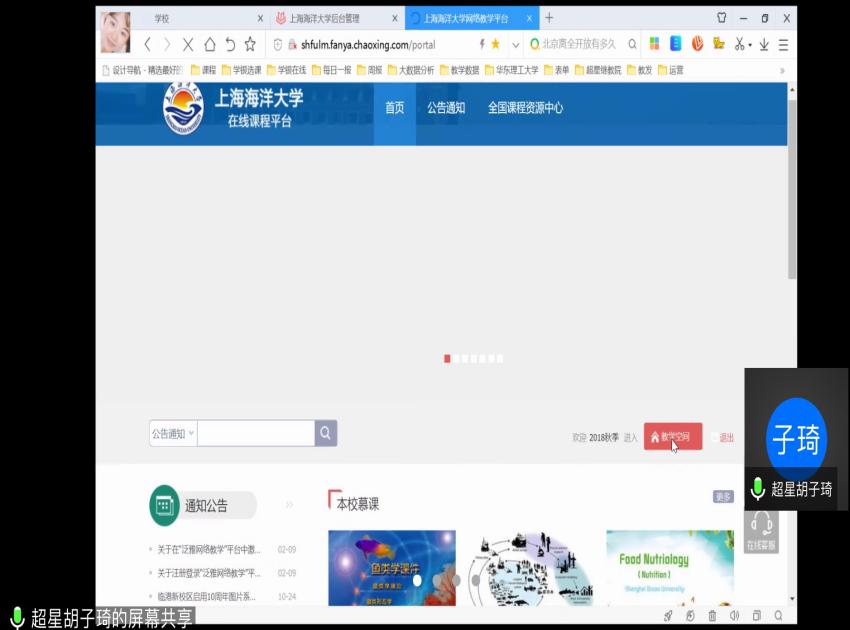Click the red 教学空间 button
This screenshot has width=850, height=630.
tap(672, 437)
